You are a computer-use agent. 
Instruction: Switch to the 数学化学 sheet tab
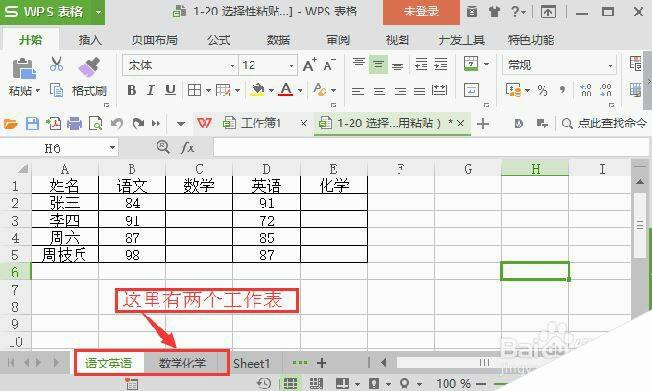click(x=182, y=363)
